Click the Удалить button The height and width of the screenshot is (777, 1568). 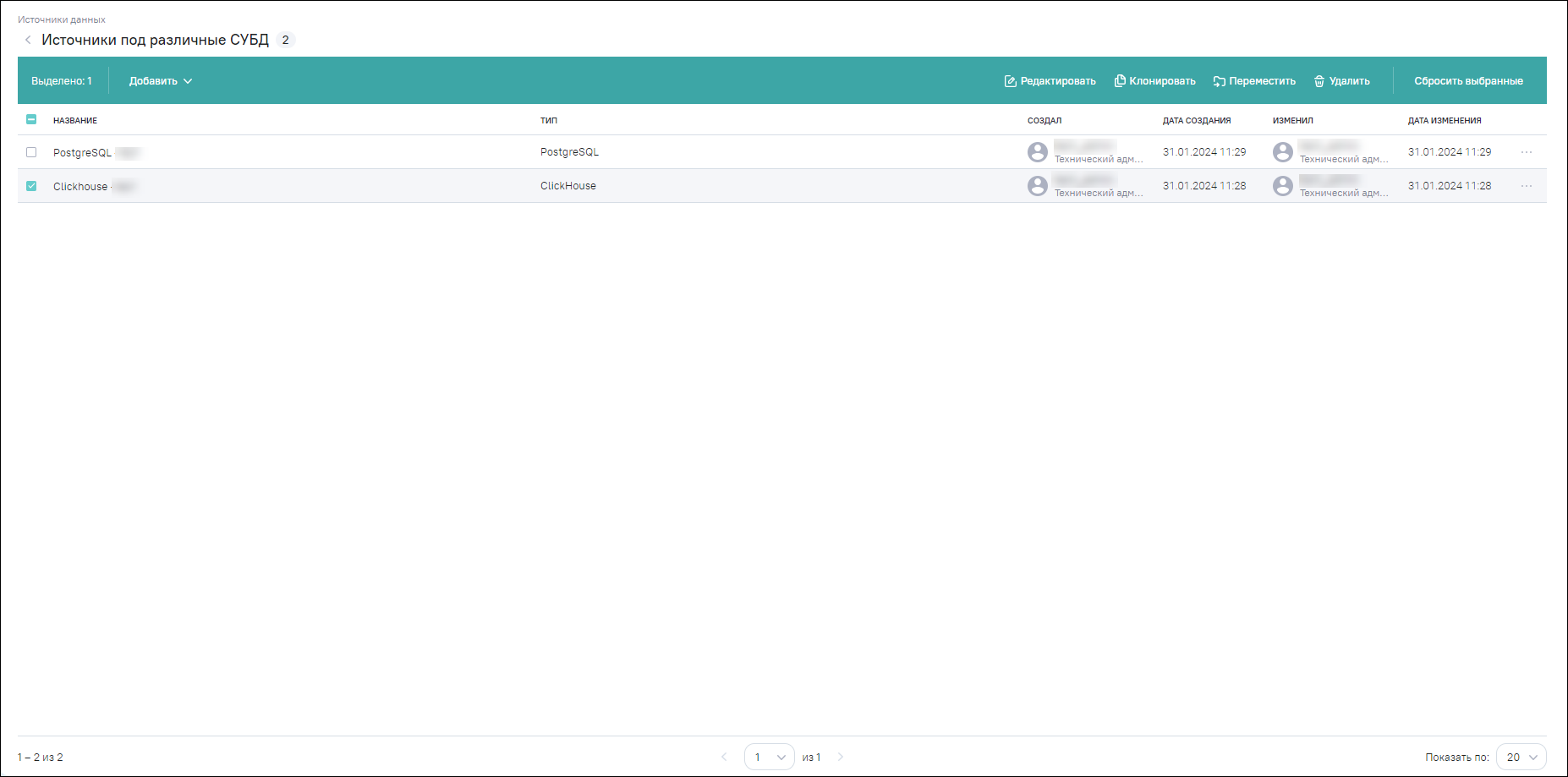(1341, 81)
